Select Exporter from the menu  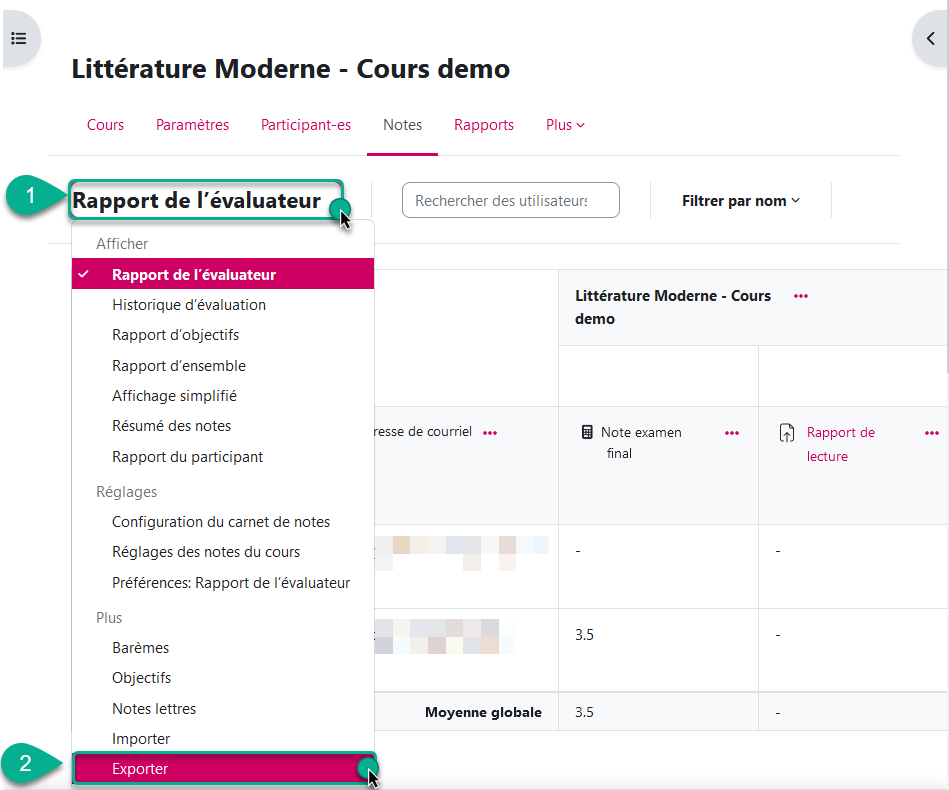(140, 769)
